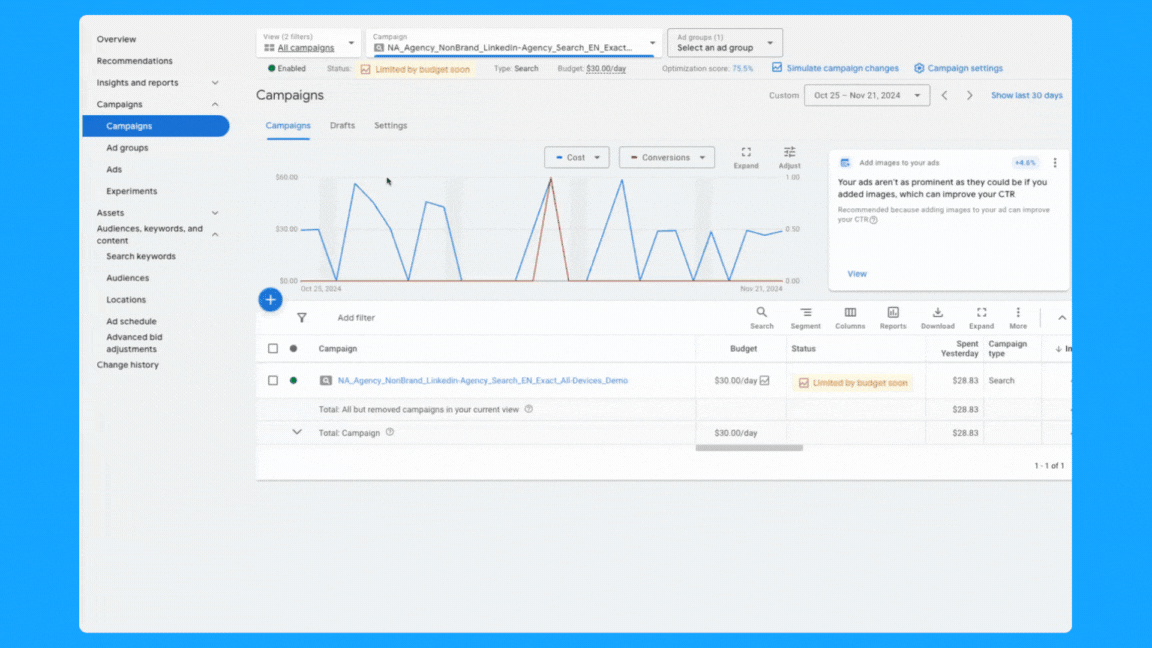This screenshot has height=648, width=1152.
Task: Open the NA_Agency_NonBrand campaign link in table
Action: pyautogui.click(x=483, y=381)
